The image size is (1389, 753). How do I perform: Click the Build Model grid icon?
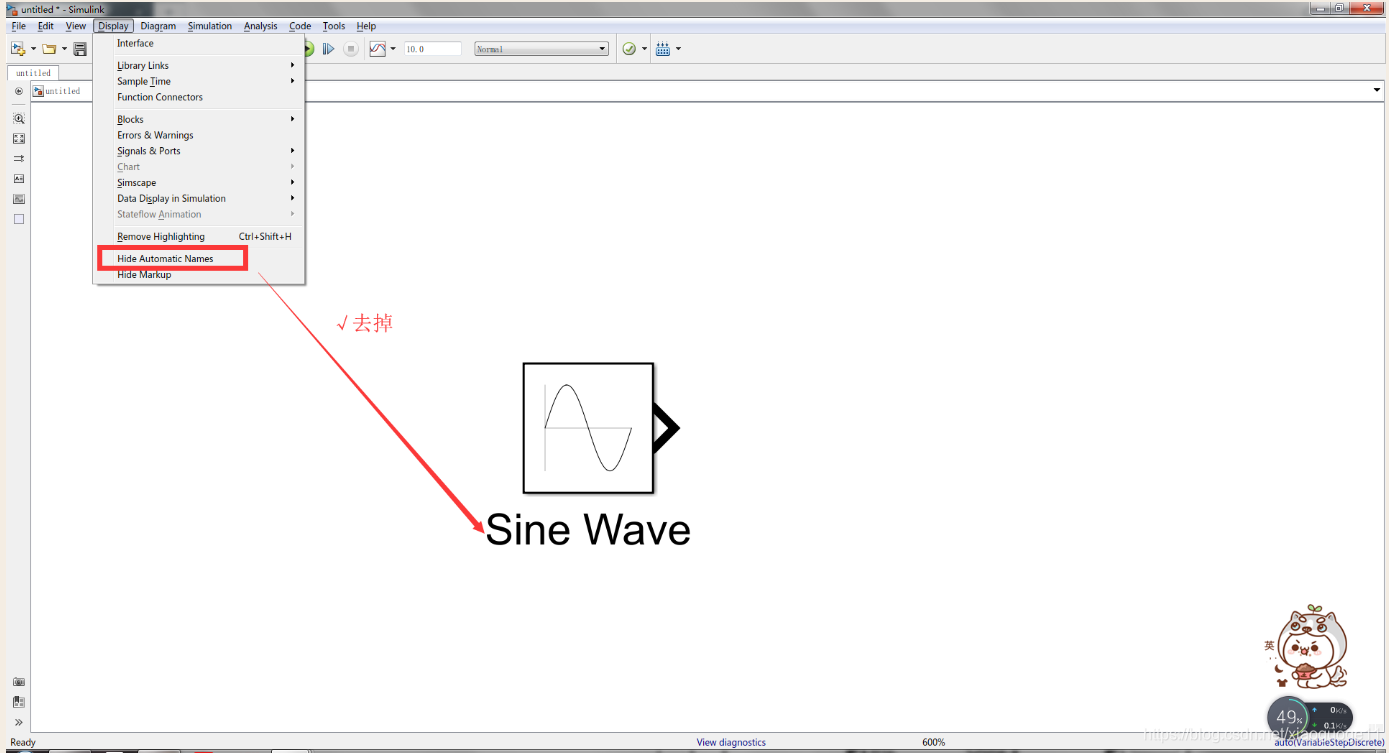(662, 48)
